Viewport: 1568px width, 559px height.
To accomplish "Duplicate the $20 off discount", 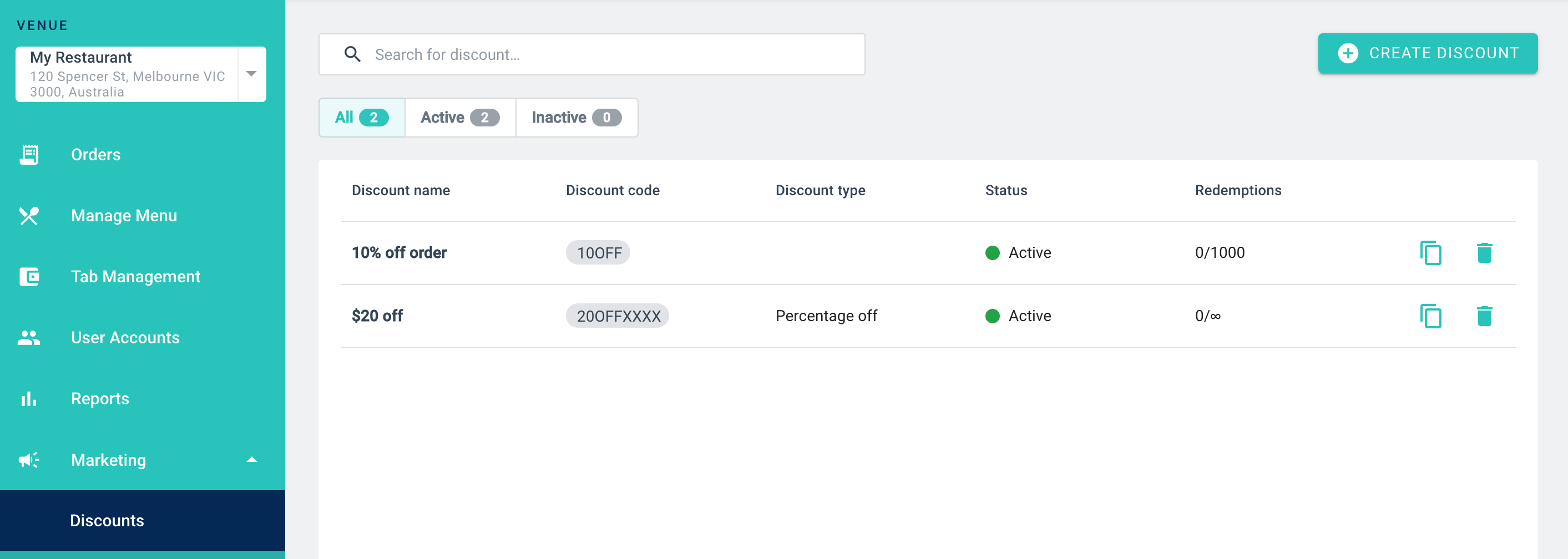I will [x=1430, y=316].
